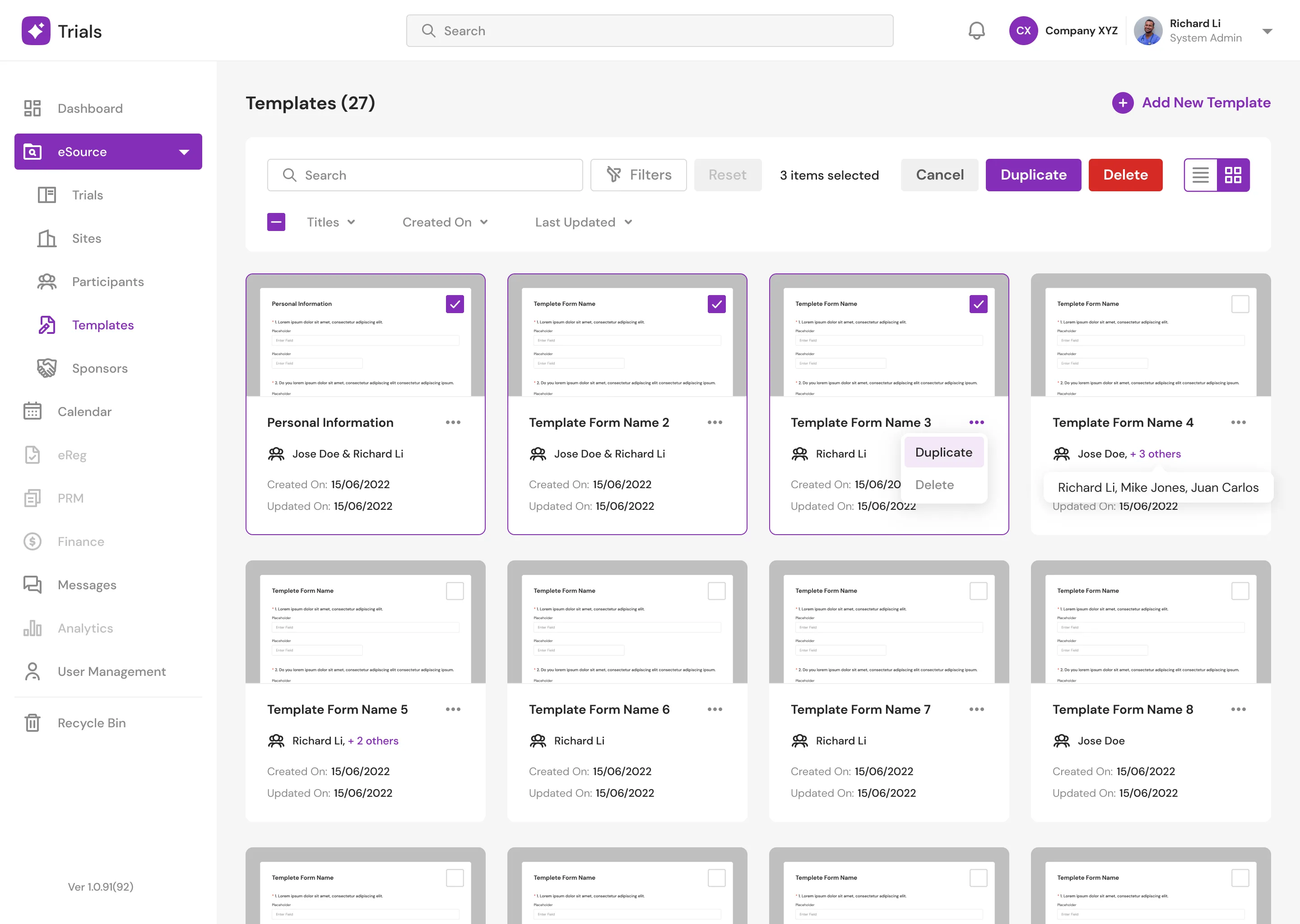Uncheck the Template Form Name 3 checkbox
This screenshot has height=924, width=1300.
click(979, 305)
